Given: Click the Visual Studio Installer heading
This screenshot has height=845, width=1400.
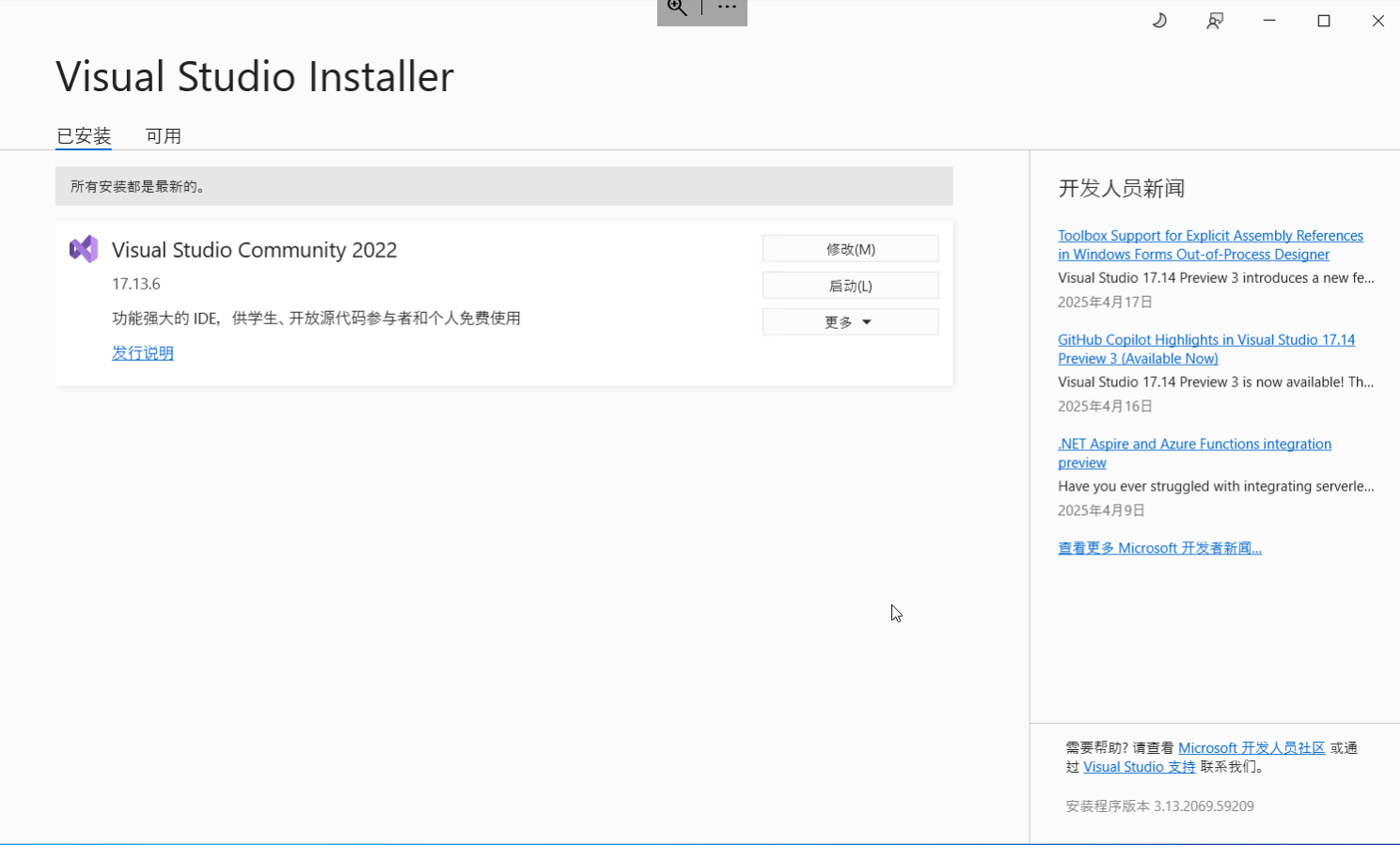Looking at the screenshot, I should 255,76.
